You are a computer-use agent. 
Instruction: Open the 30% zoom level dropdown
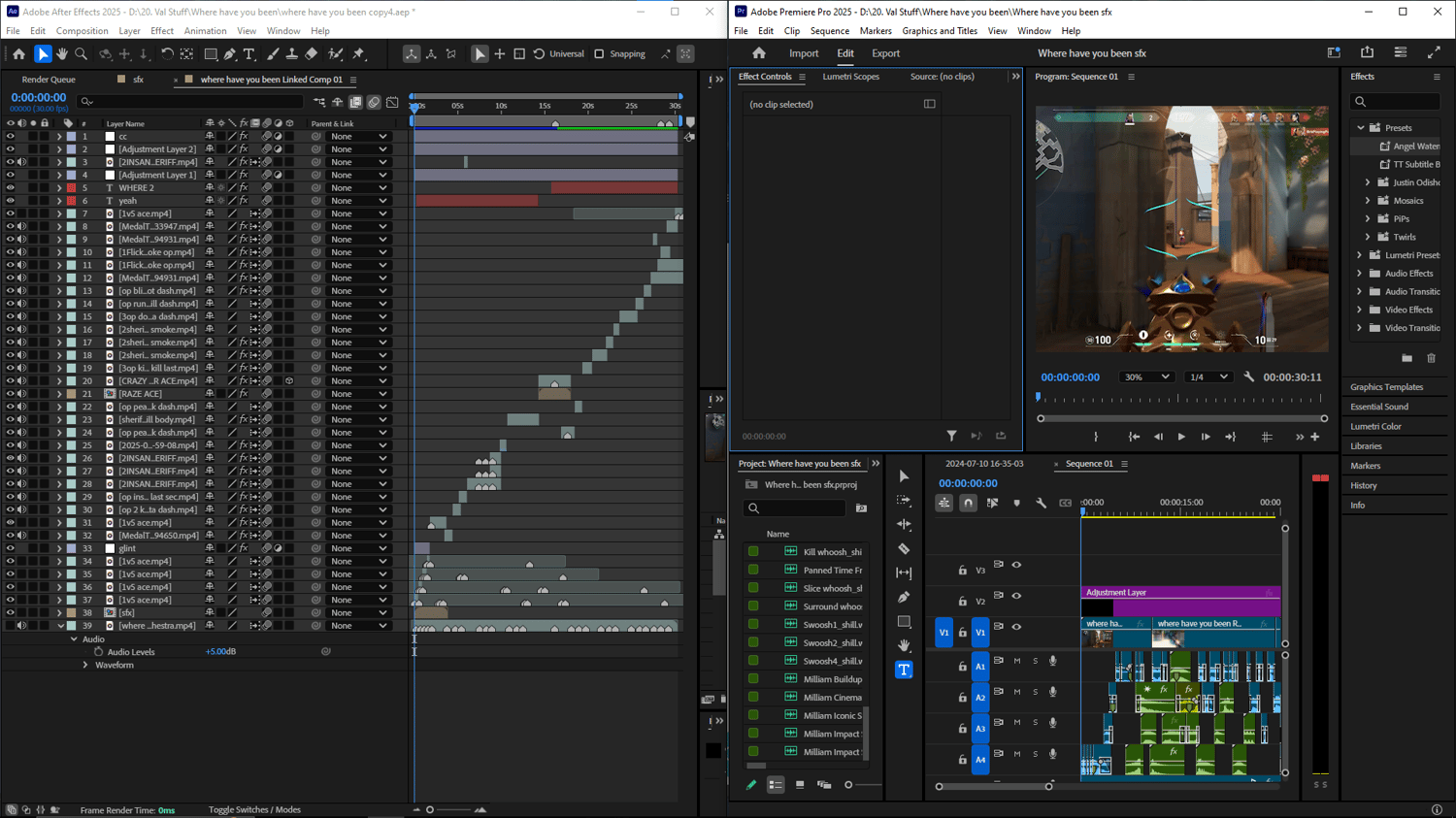(1146, 377)
